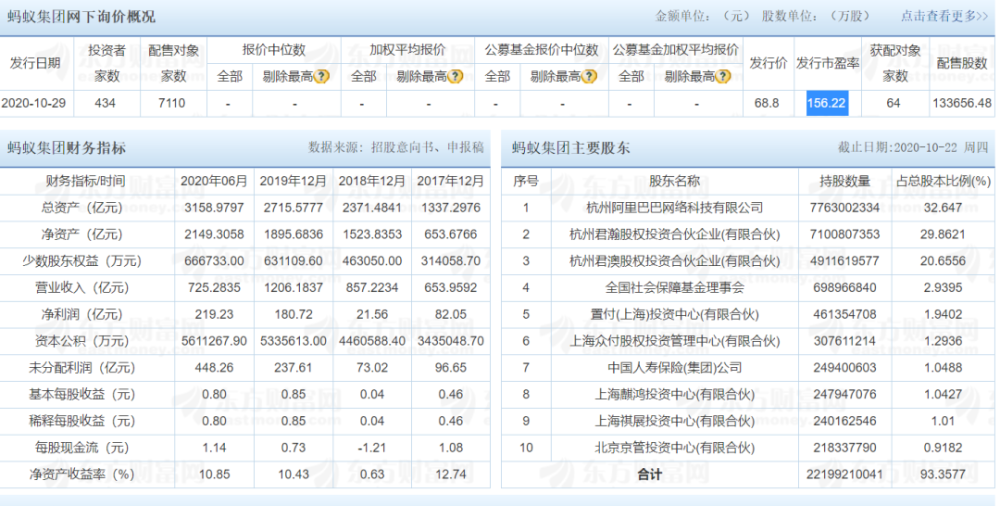Click shareholder 置付(上海)投资中心(有限合伙)
Image resolution: width=1000 pixels, height=506 pixels.
[674, 315]
